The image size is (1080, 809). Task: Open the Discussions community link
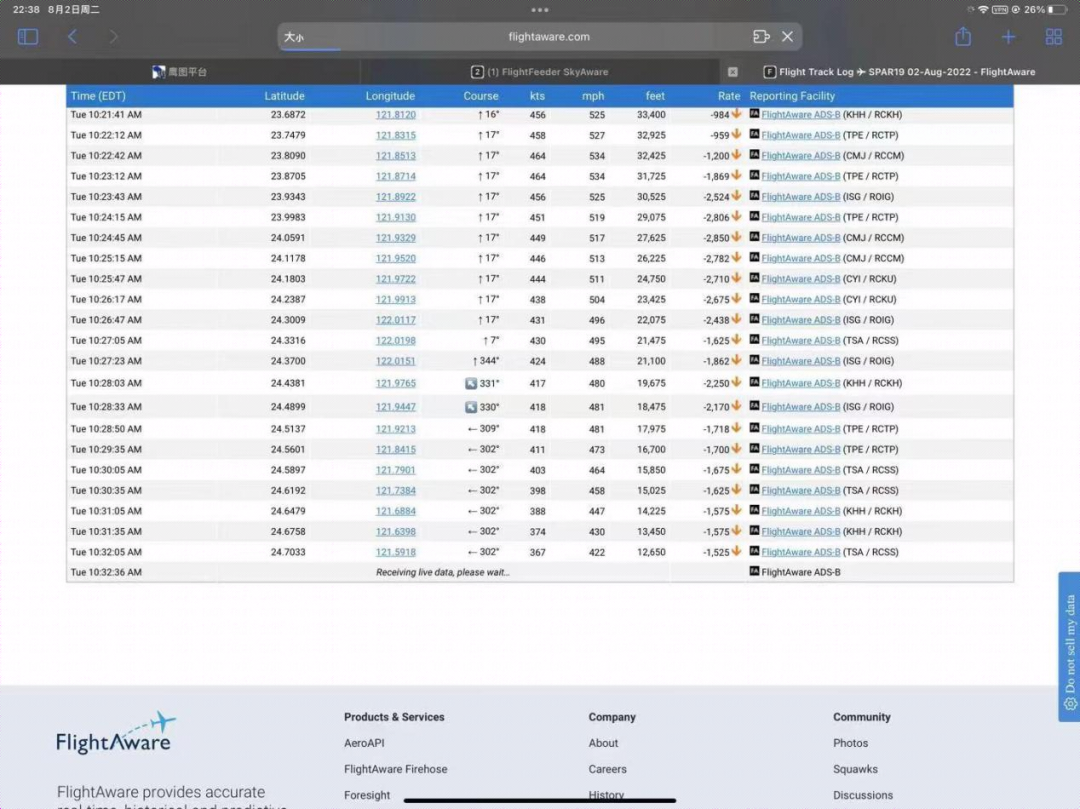(863, 795)
